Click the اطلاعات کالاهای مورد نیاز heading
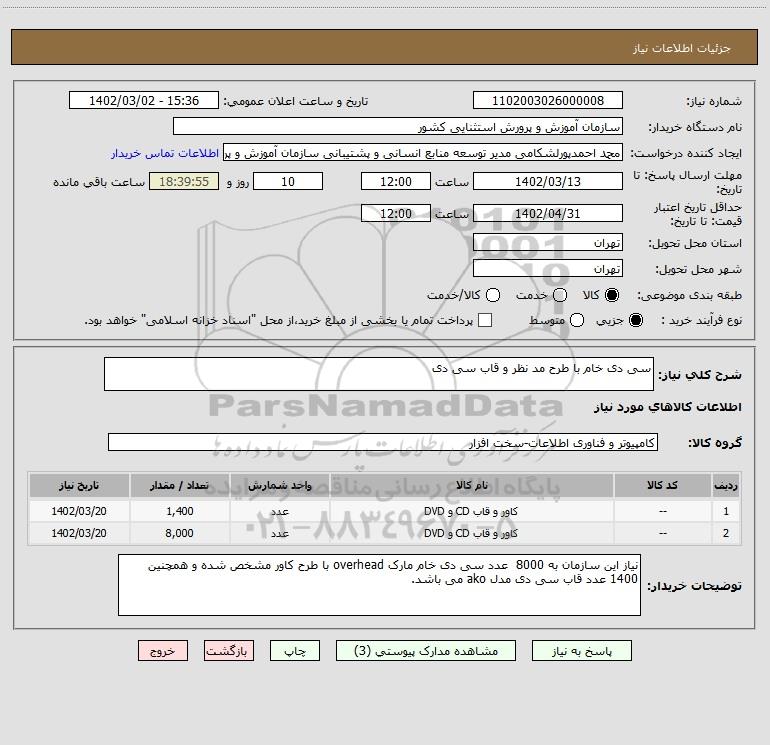 point(667,407)
